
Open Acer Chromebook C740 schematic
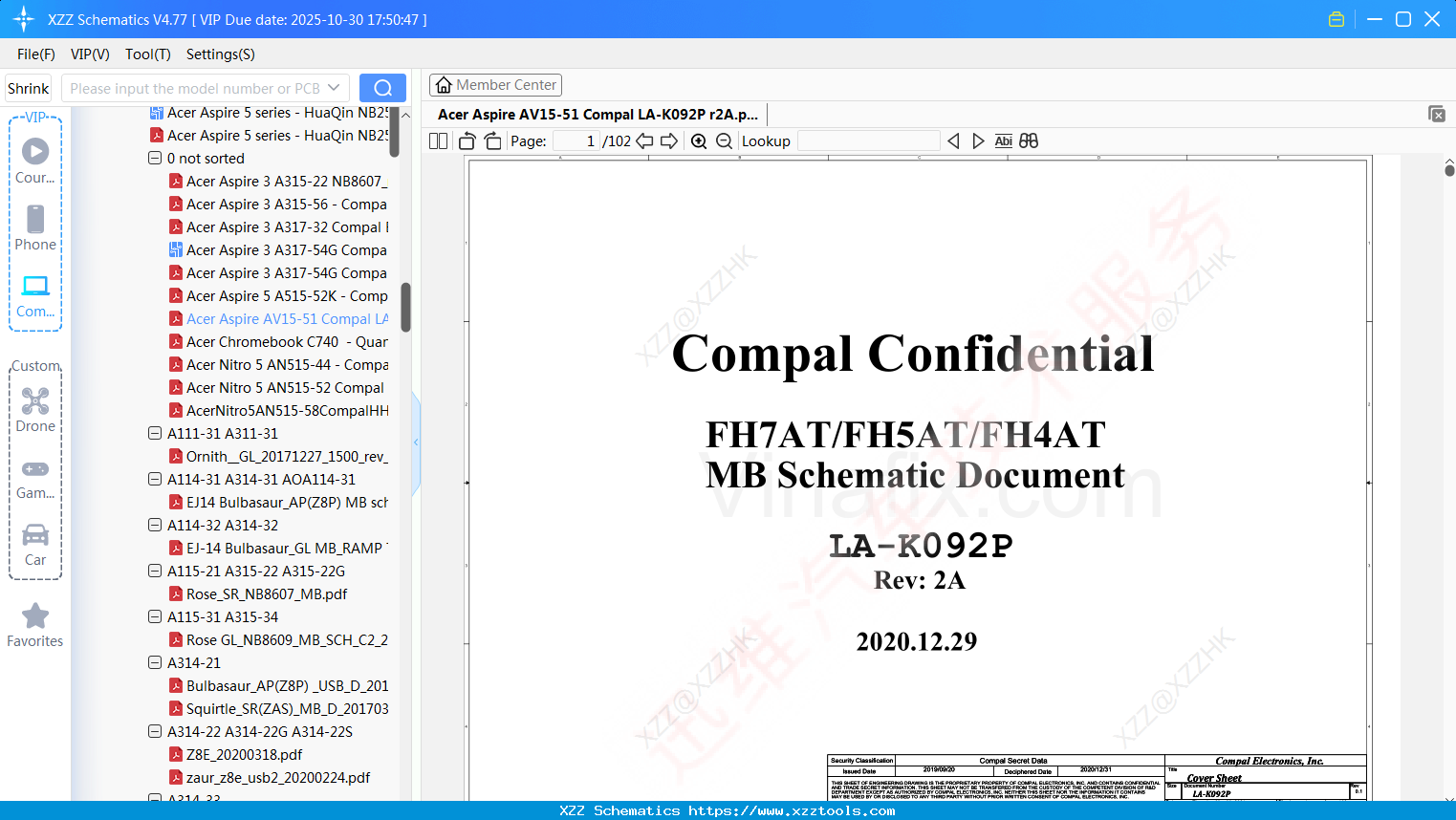coord(278,342)
